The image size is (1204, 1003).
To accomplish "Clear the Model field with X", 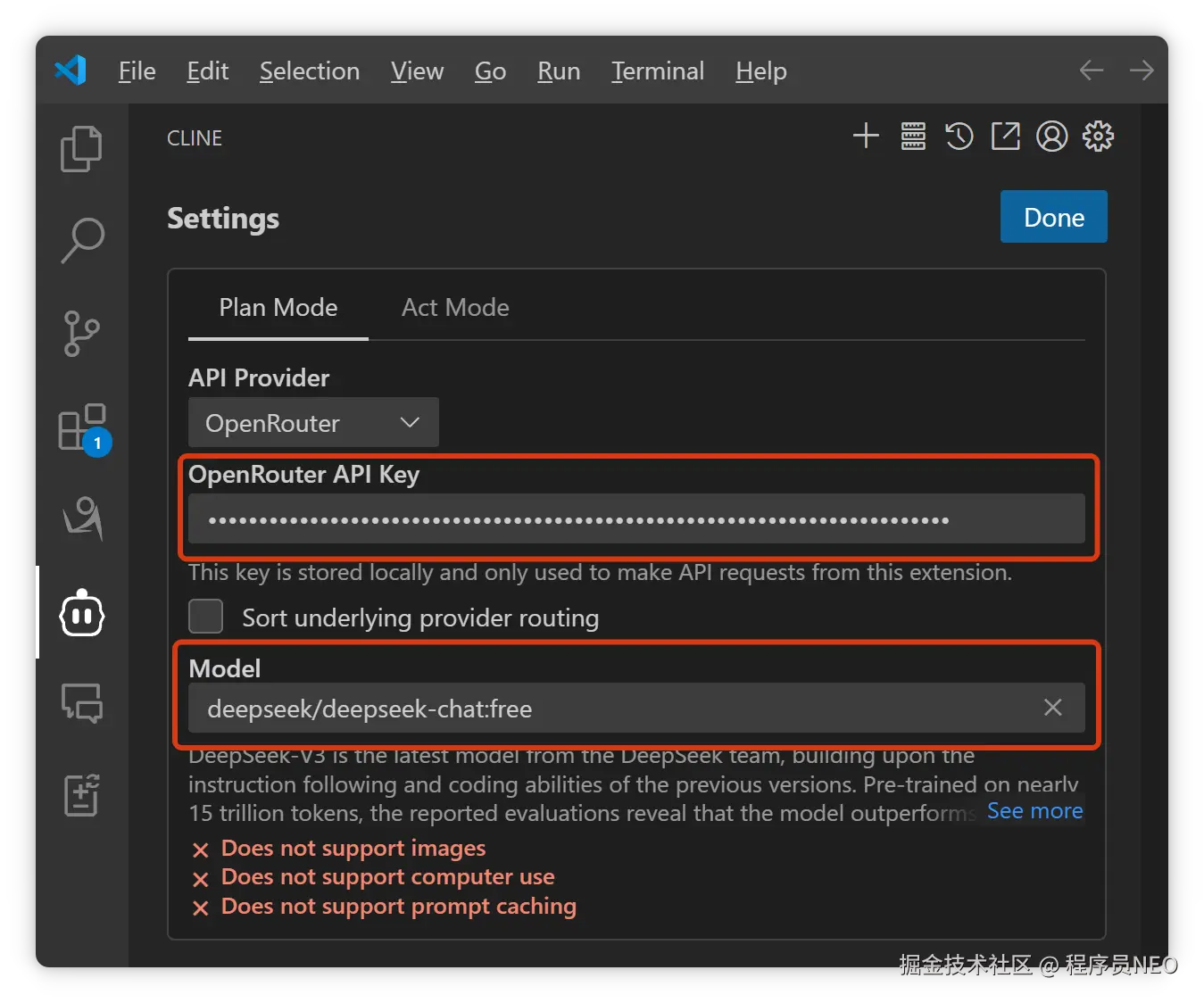I will [x=1053, y=708].
